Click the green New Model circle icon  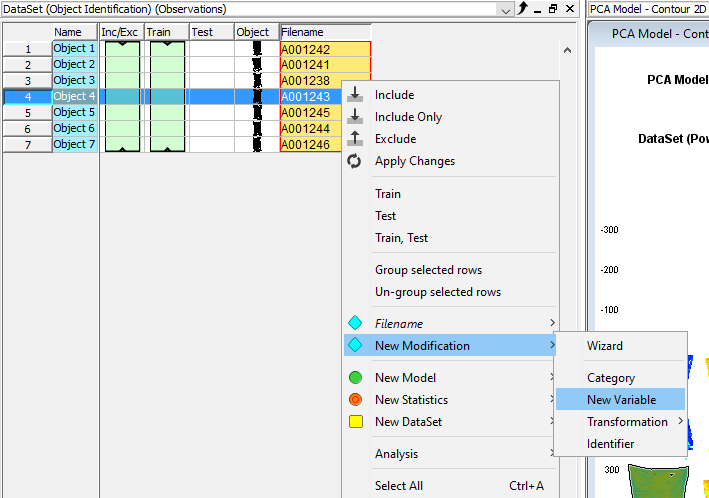point(355,378)
